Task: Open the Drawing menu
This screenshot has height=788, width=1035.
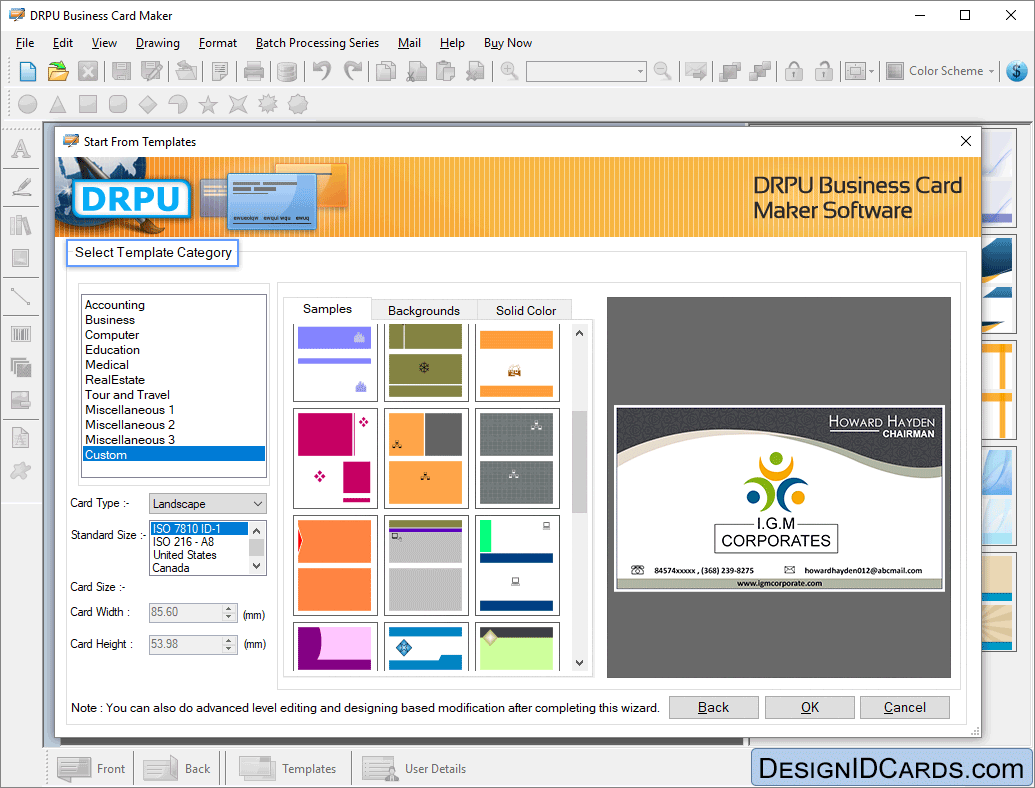Action: pos(157,43)
